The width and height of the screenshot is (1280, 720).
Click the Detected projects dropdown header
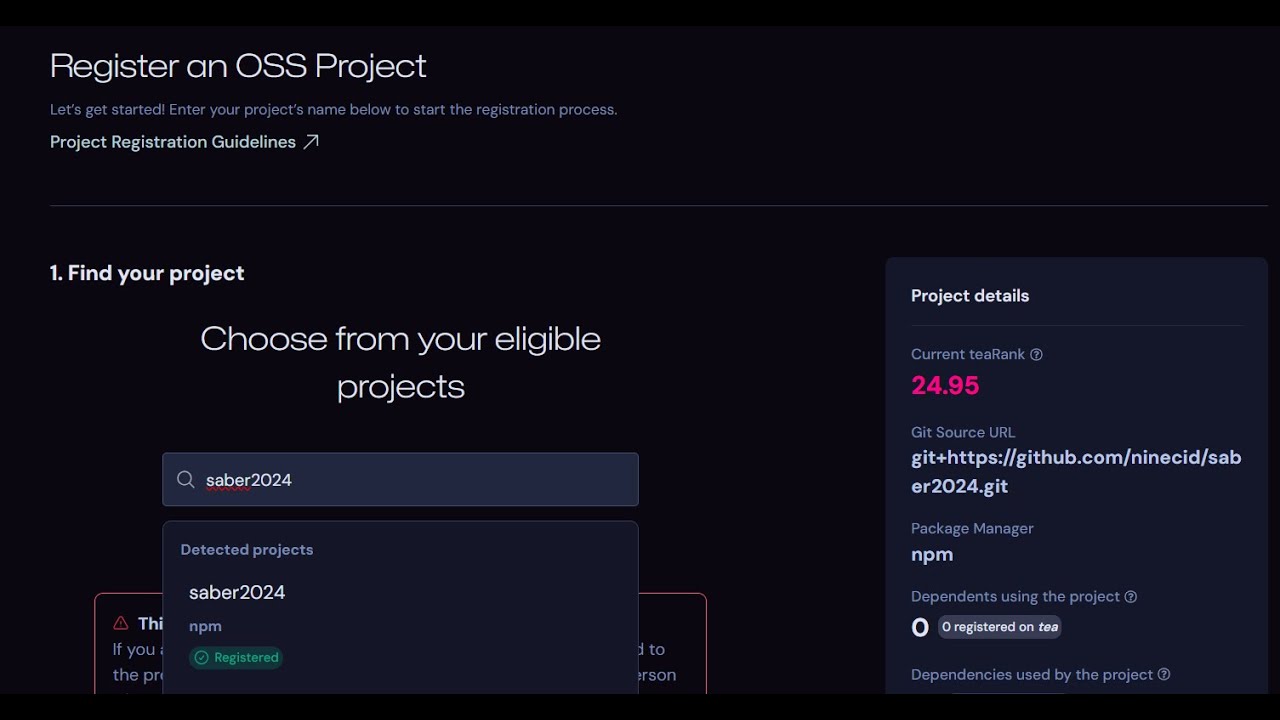[x=247, y=550]
